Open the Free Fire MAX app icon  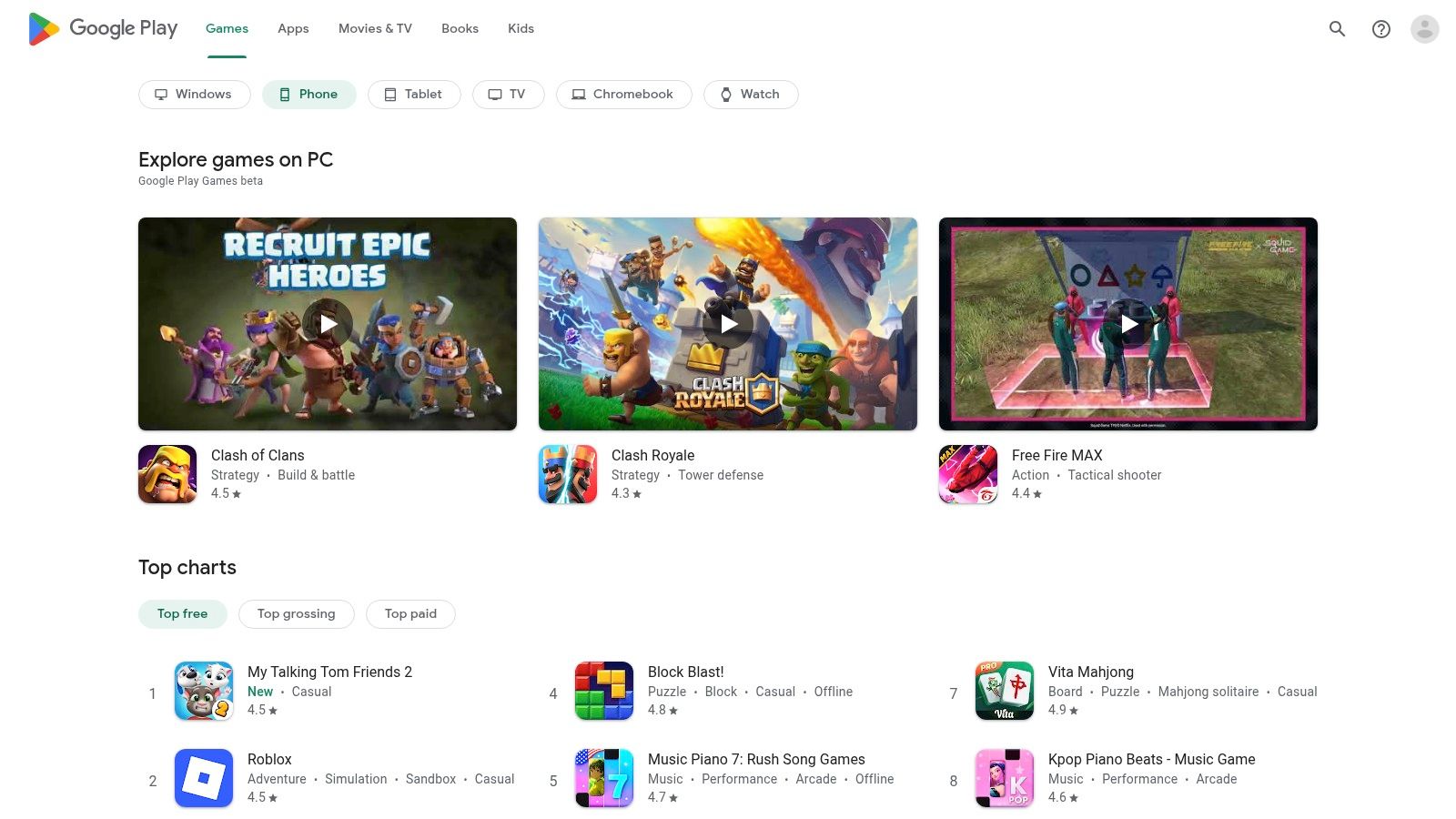(968, 474)
